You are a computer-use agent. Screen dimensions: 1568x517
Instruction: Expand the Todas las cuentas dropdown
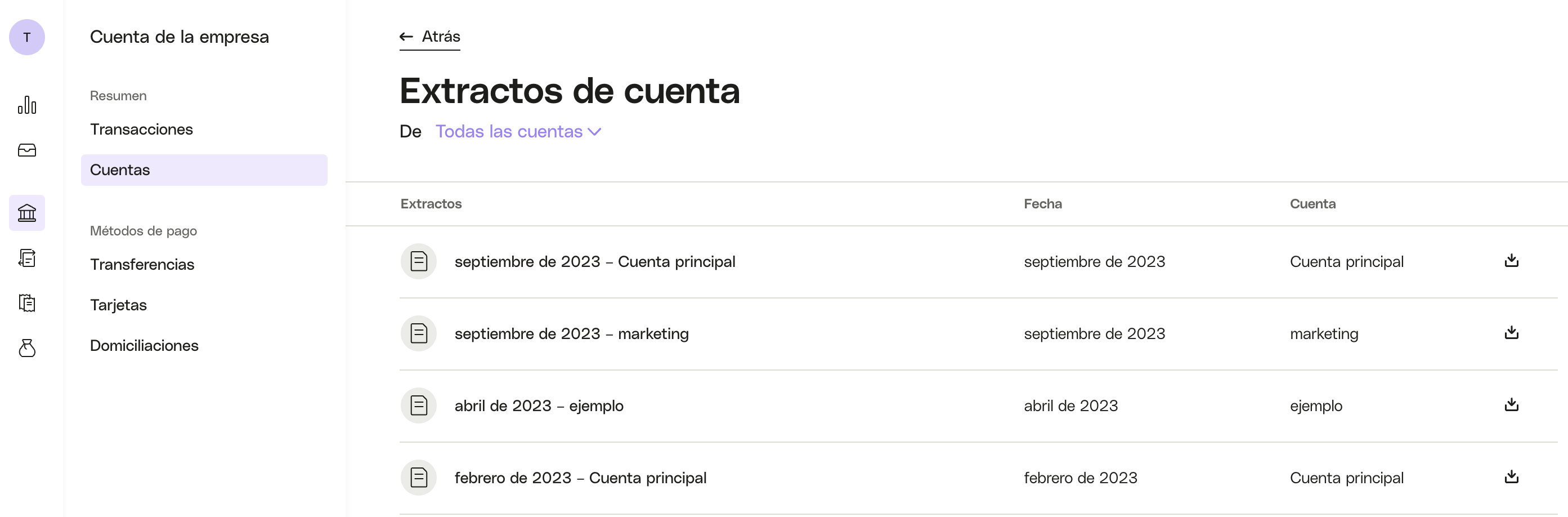pyautogui.click(x=518, y=132)
